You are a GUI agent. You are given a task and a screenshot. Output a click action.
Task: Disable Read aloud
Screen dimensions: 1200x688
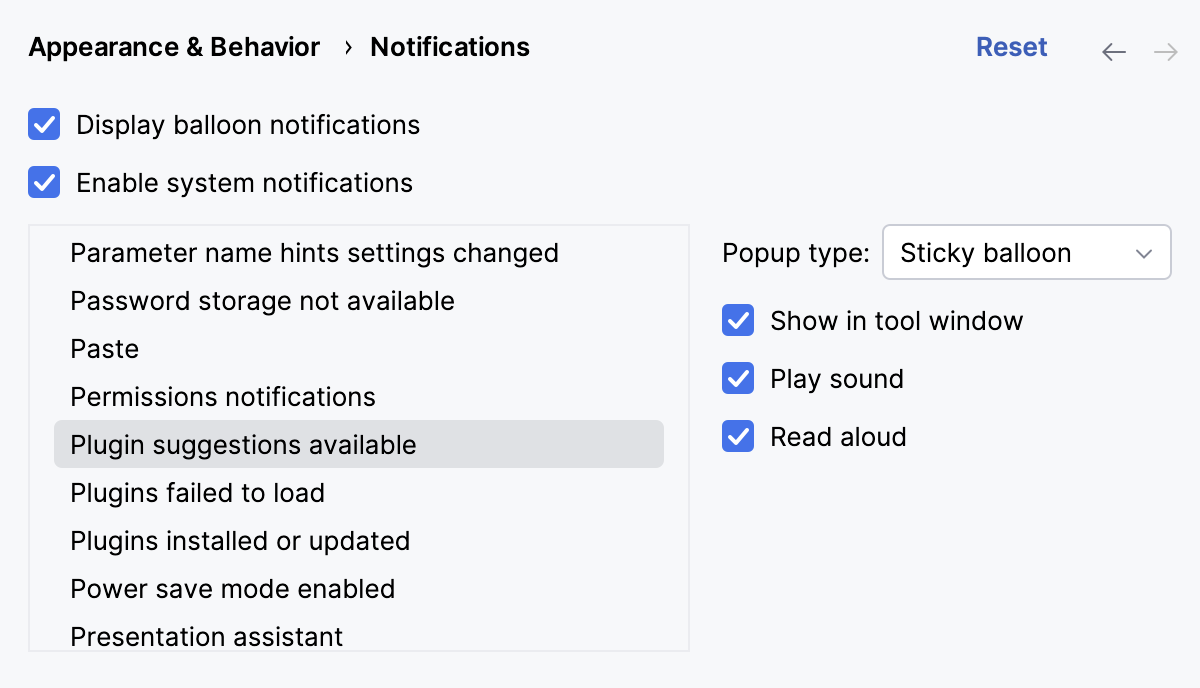[x=737, y=436]
